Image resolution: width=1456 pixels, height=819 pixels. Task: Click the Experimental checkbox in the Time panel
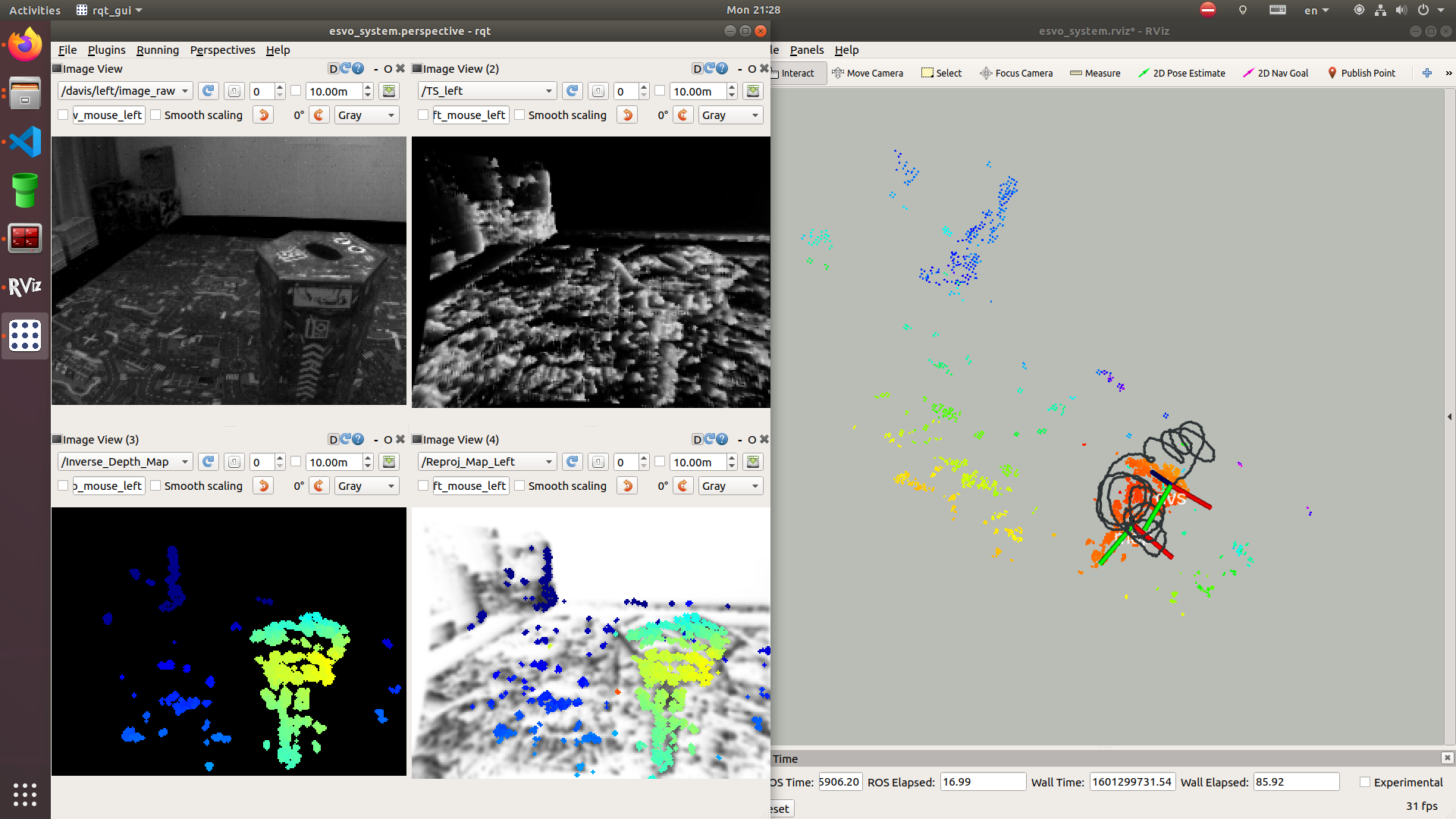(x=1364, y=782)
